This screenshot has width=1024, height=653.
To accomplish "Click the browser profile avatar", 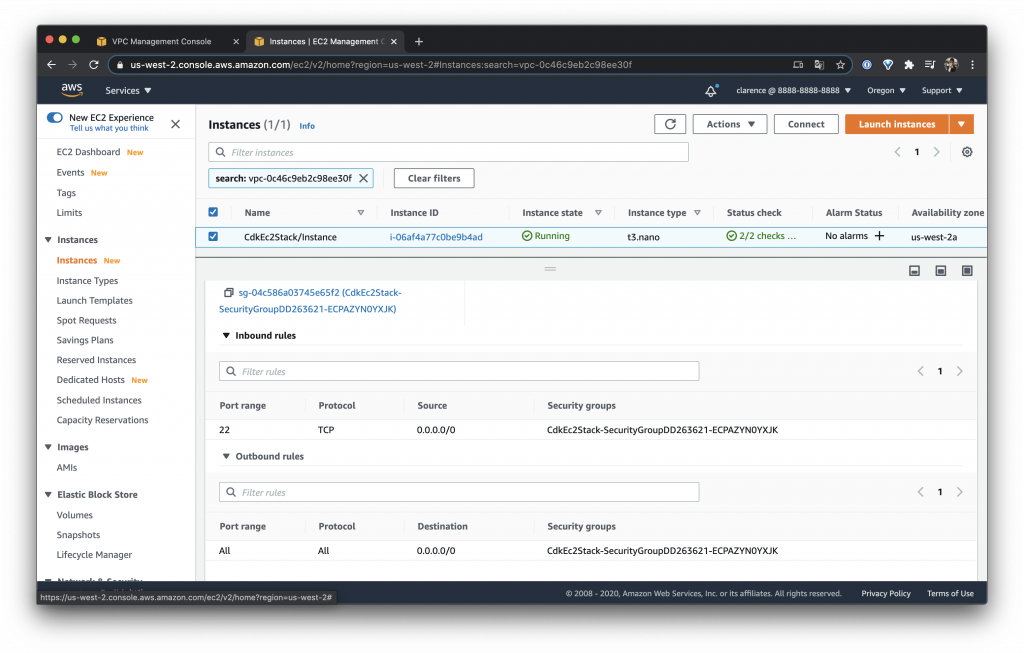I will [952, 65].
